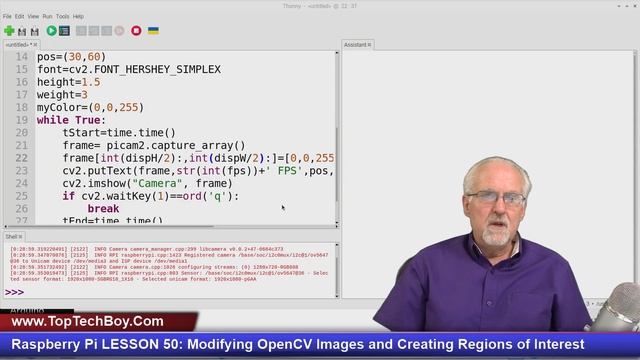Open the Help menu
This screenshot has height=360, width=640.
point(78,16)
